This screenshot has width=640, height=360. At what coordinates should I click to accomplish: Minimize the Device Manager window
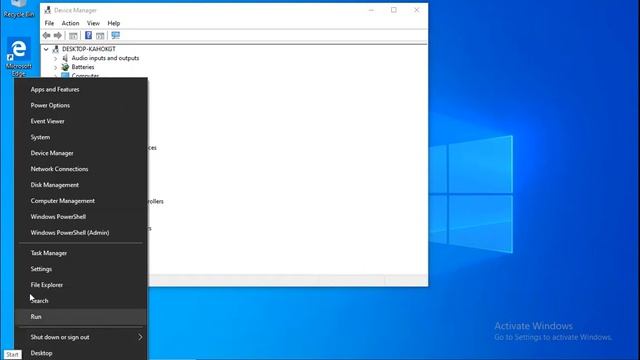(x=371, y=10)
